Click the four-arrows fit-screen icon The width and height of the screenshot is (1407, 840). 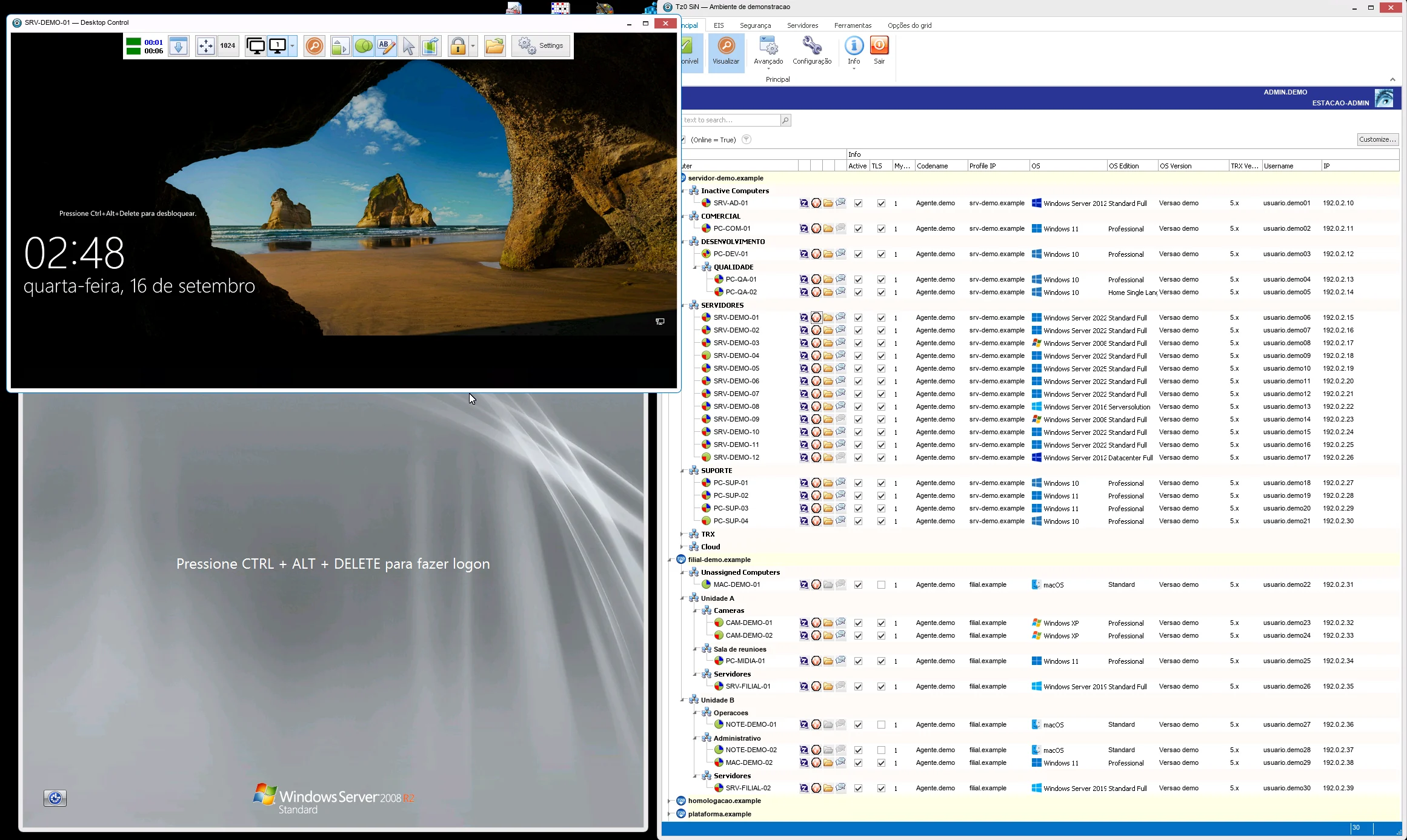point(206,46)
